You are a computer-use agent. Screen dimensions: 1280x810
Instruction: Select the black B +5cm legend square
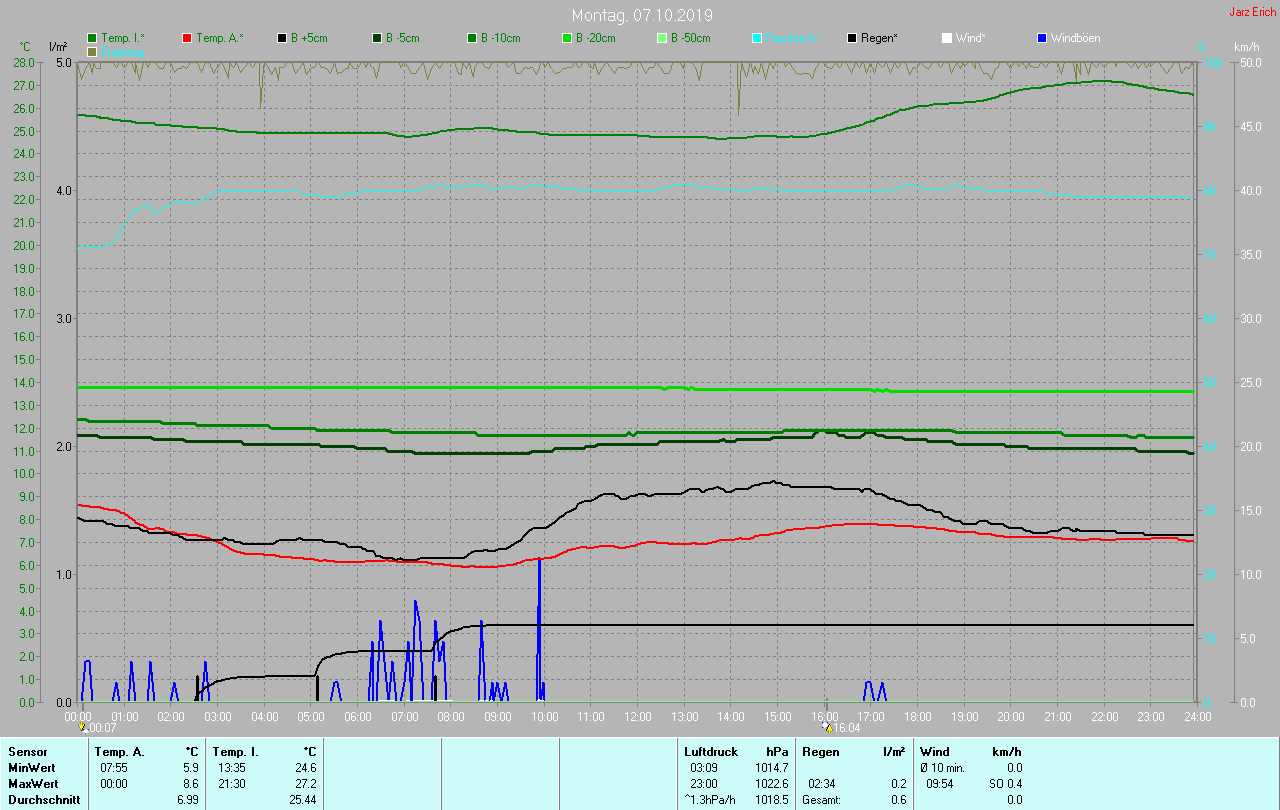[x=283, y=38]
